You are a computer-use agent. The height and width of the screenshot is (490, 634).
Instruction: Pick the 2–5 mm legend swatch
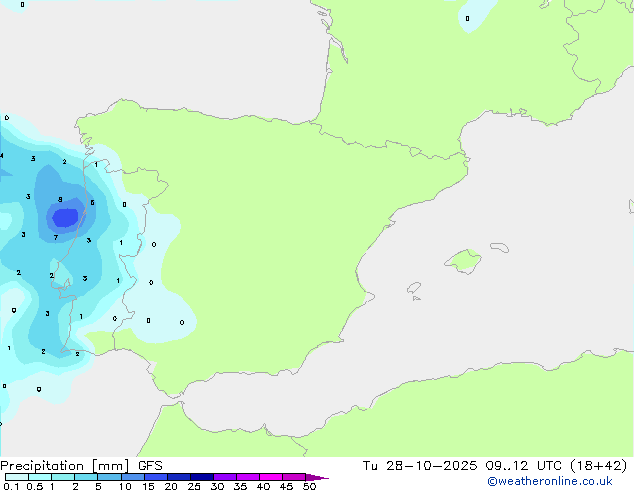coord(86,477)
